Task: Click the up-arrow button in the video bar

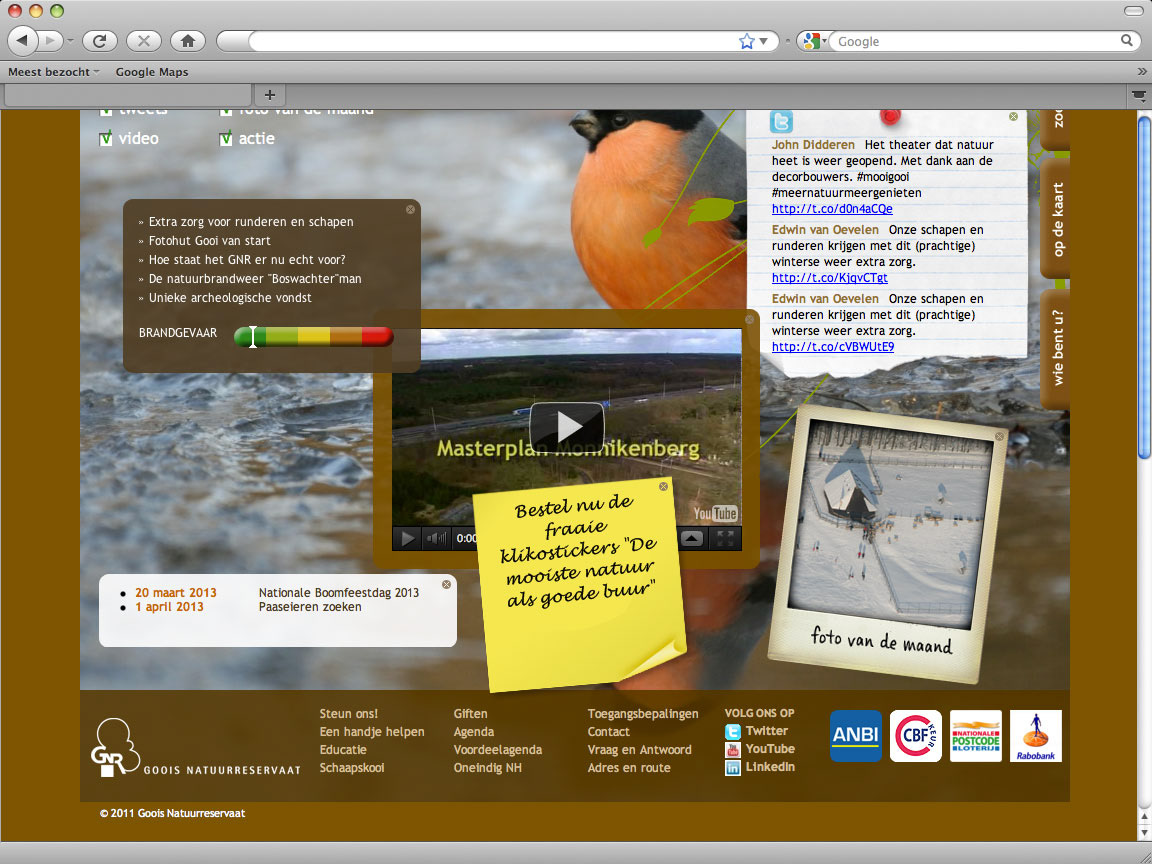Action: [x=691, y=539]
